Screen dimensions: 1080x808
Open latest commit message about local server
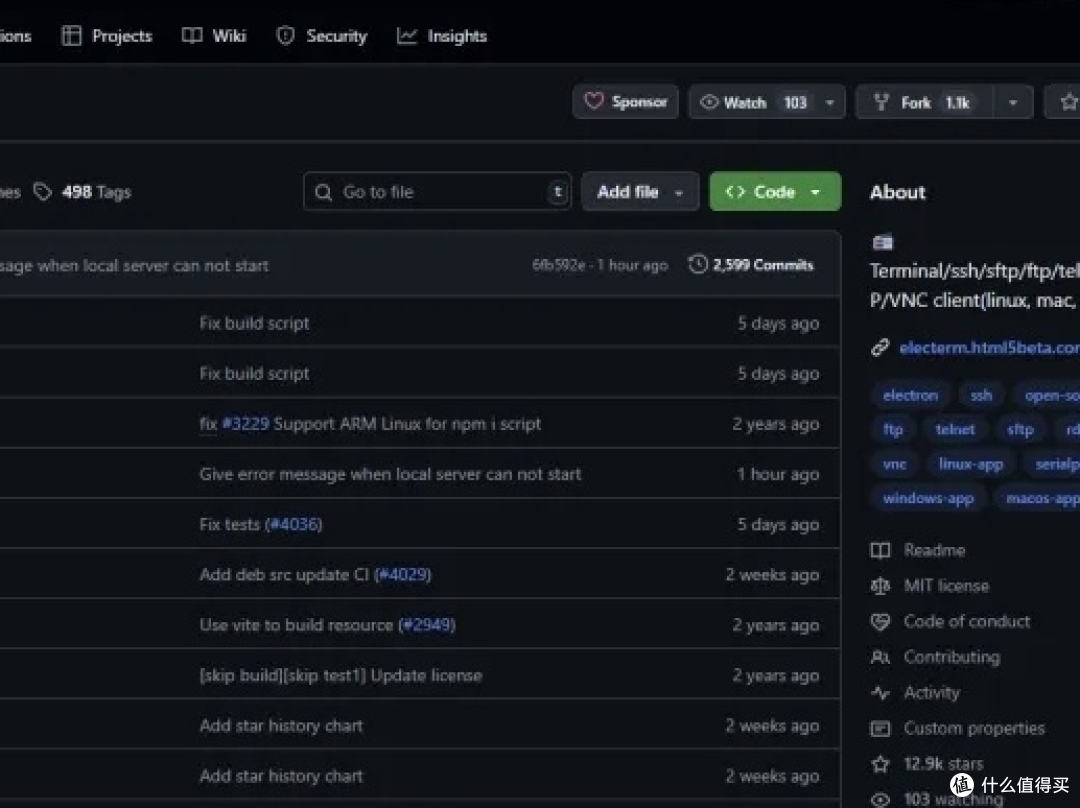(134, 265)
